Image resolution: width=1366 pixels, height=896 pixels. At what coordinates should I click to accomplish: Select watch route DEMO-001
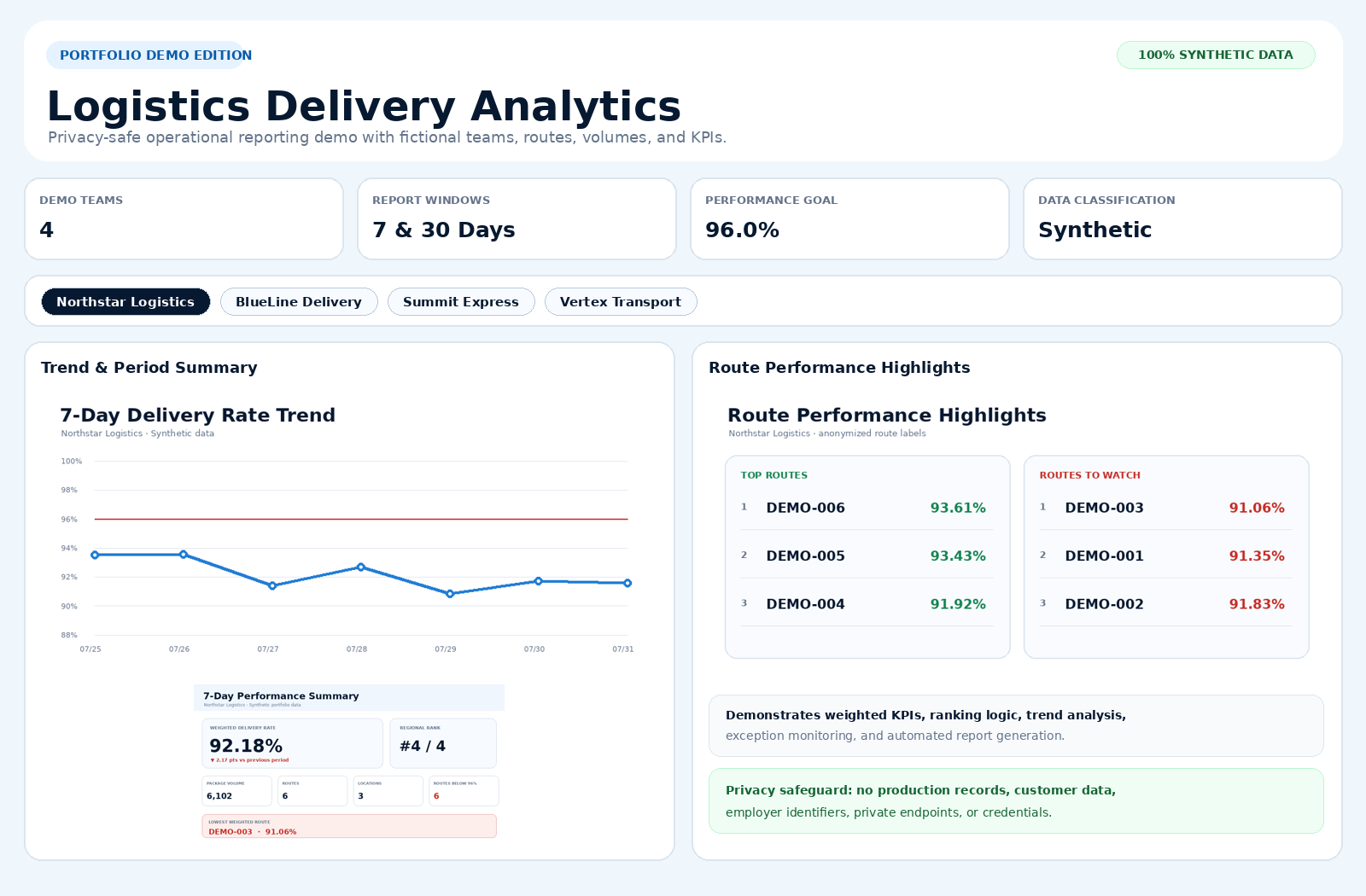click(1166, 556)
